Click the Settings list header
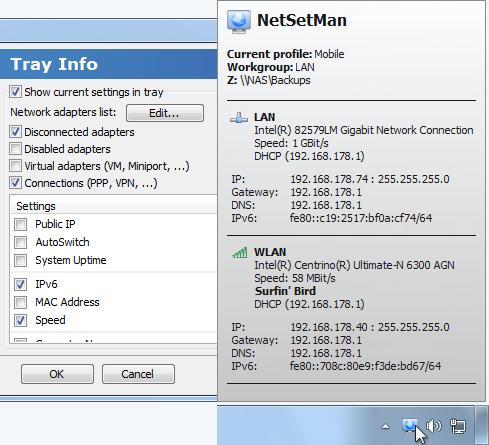The height and width of the screenshot is (445, 489). pyautogui.click(x=113, y=206)
